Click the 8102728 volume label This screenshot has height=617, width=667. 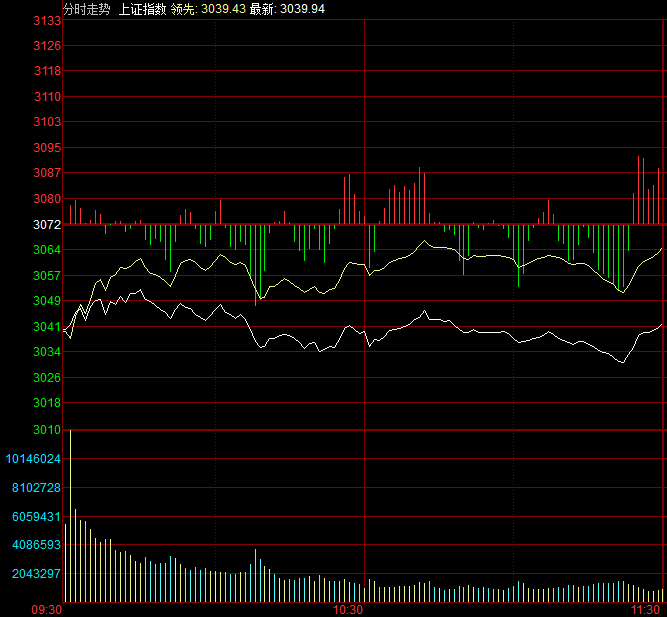point(37,488)
